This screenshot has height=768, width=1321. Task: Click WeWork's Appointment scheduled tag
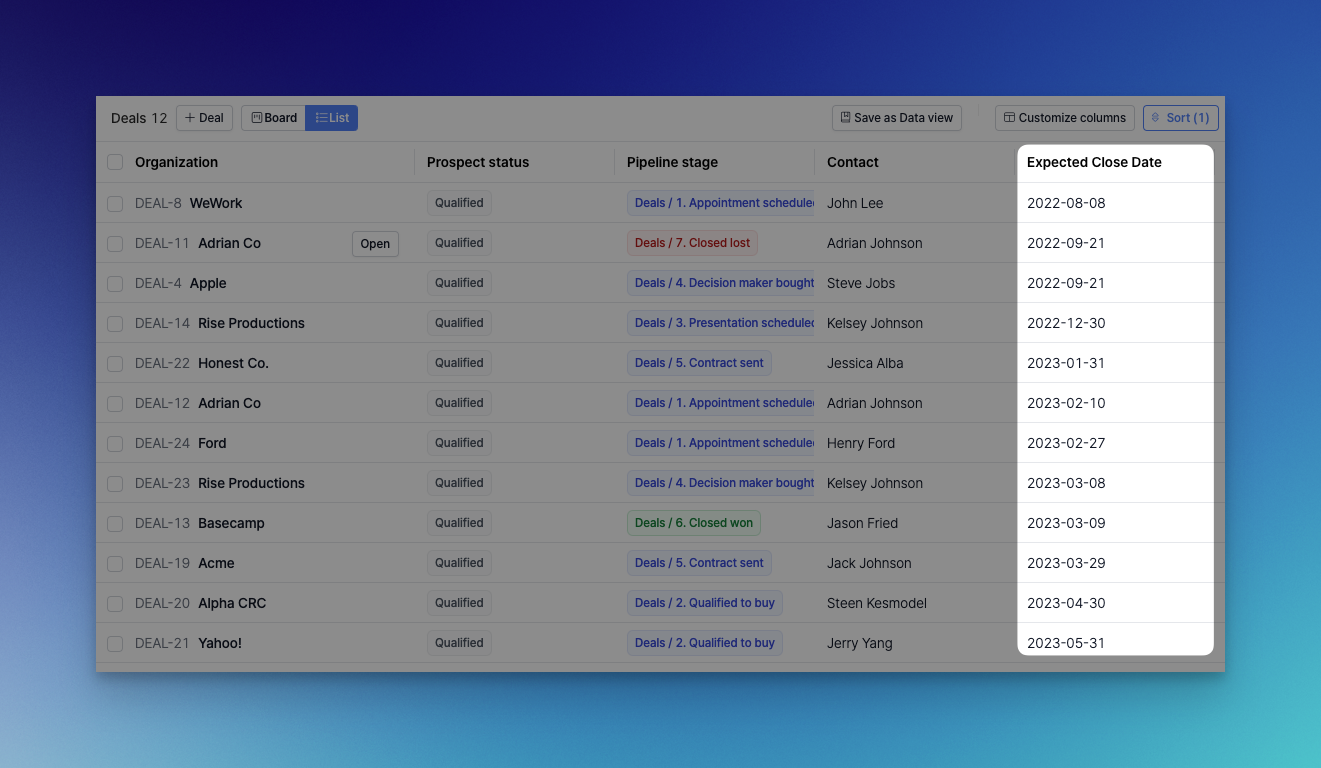coord(721,203)
